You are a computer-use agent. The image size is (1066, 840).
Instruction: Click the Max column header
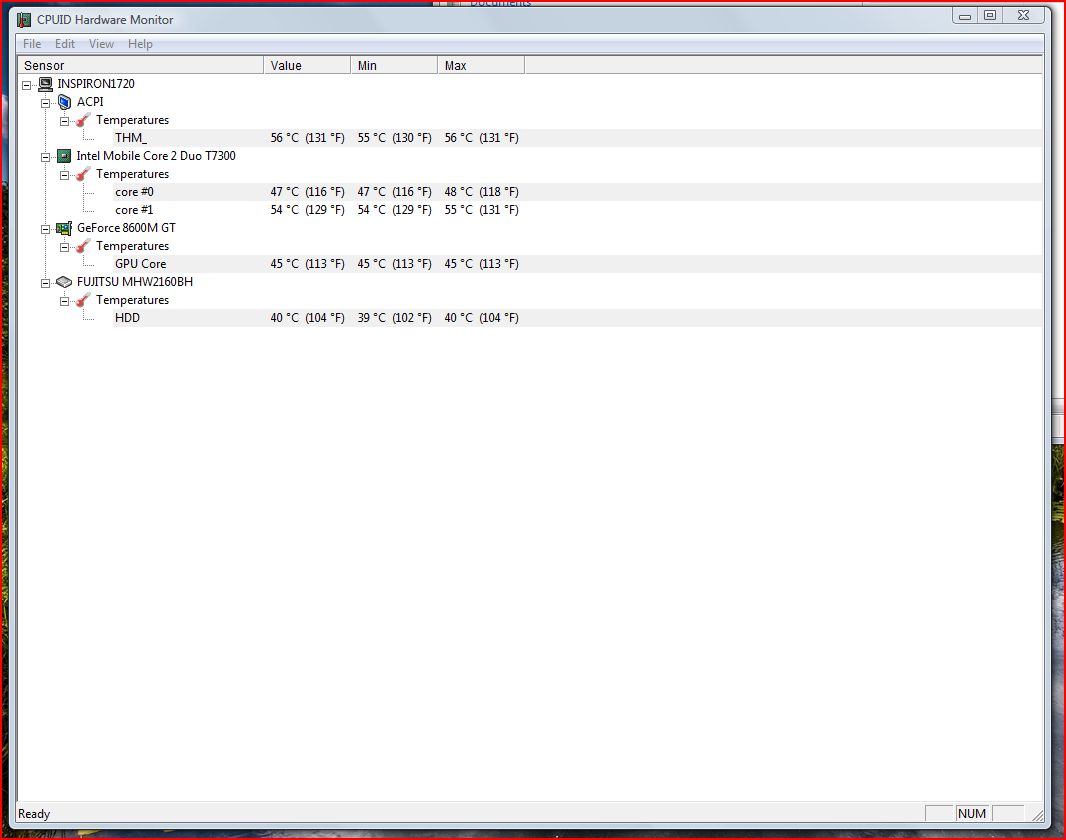(x=481, y=65)
